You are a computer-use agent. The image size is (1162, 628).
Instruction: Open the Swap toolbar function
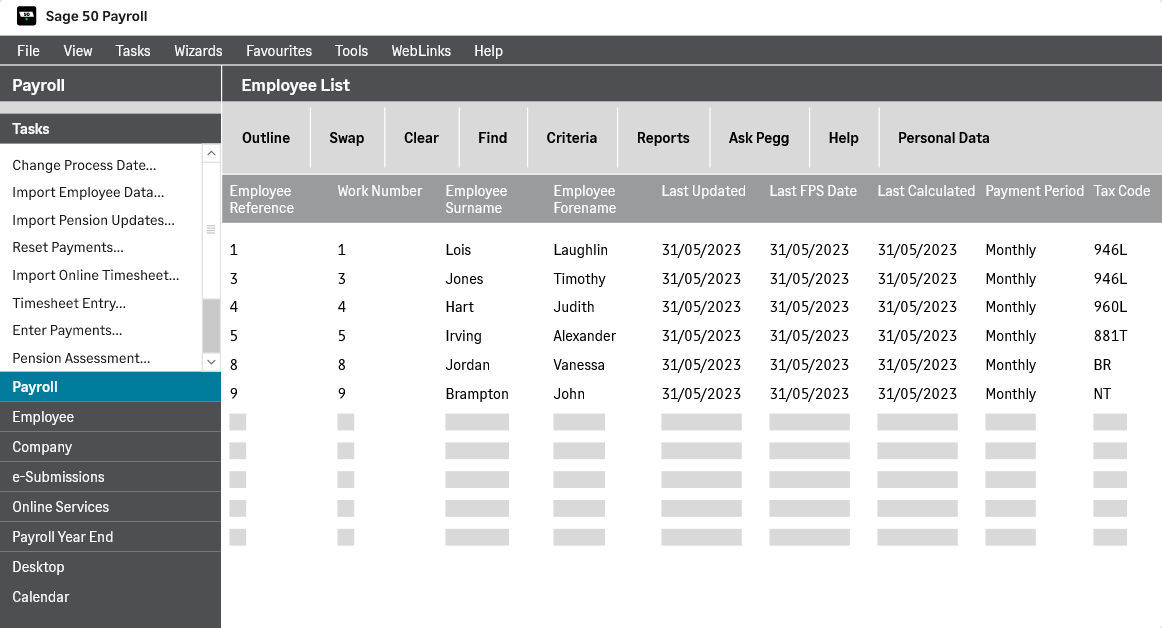point(347,137)
